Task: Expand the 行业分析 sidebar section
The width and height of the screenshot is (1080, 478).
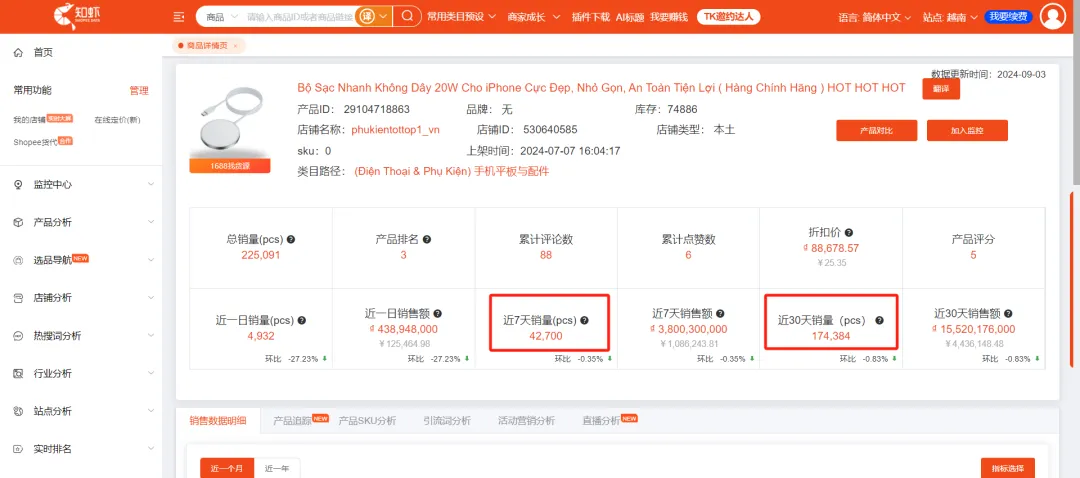Action: [151, 374]
